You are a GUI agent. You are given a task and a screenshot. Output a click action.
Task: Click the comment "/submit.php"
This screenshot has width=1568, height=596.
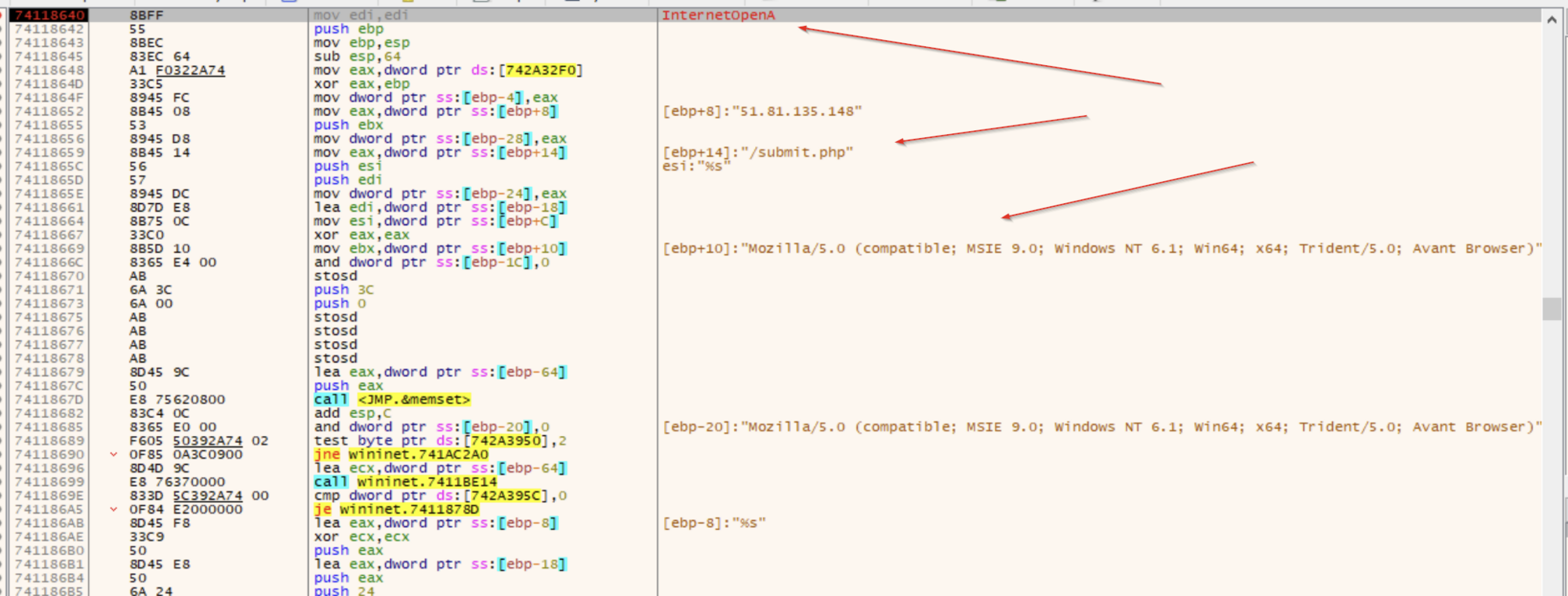[757, 152]
